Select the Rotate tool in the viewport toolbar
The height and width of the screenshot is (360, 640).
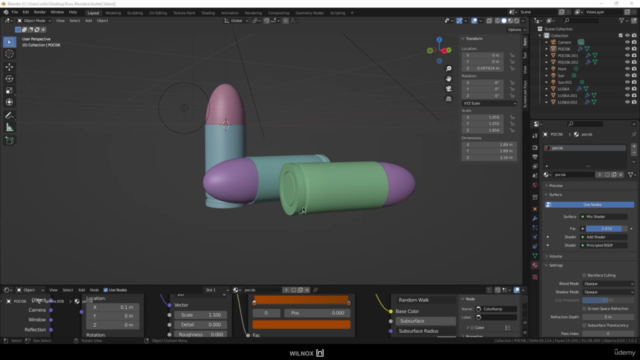(9, 78)
